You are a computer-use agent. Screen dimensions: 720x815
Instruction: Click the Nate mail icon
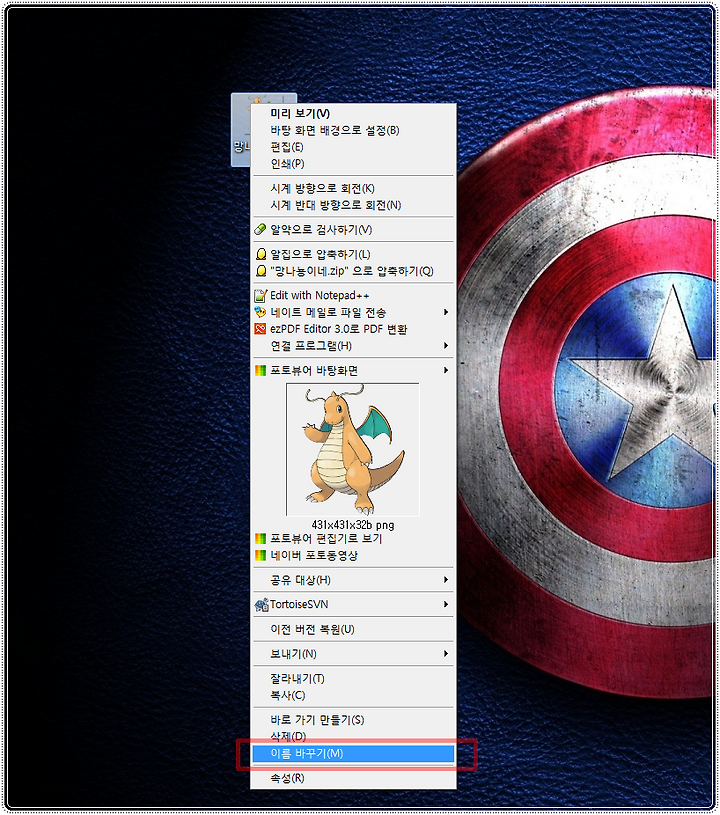[260, 312]
